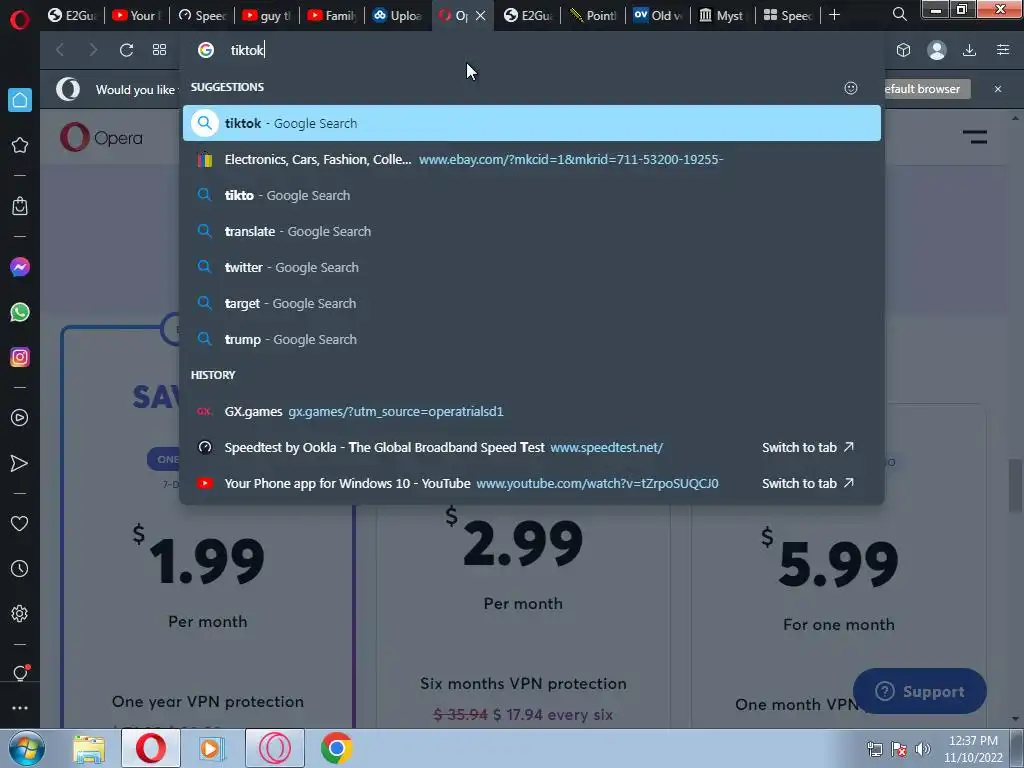Select 'twitter - Google Search' suggestion
The height and width of the screenshot is (768, 1024).
(x=532, y=267)
